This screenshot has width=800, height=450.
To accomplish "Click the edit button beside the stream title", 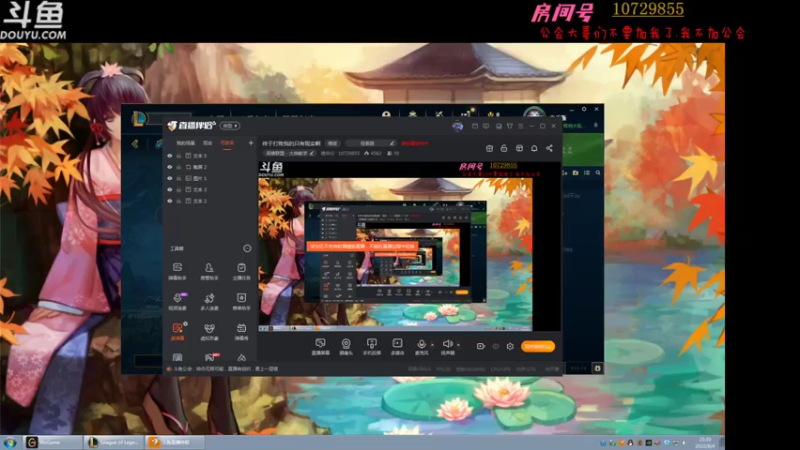I will point(333,143).
